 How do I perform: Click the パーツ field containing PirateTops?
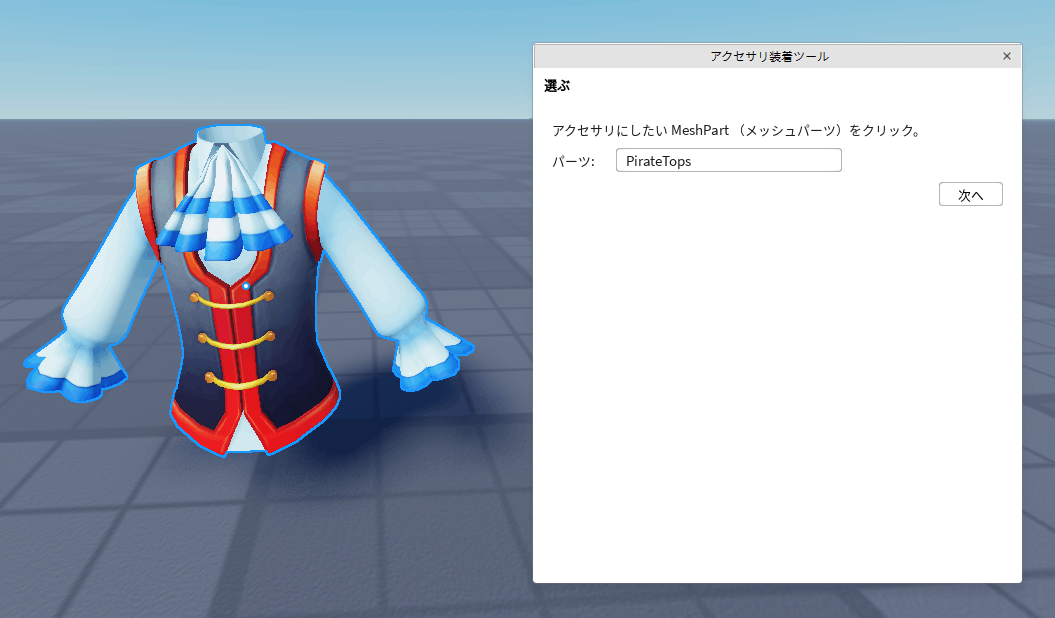729,161
